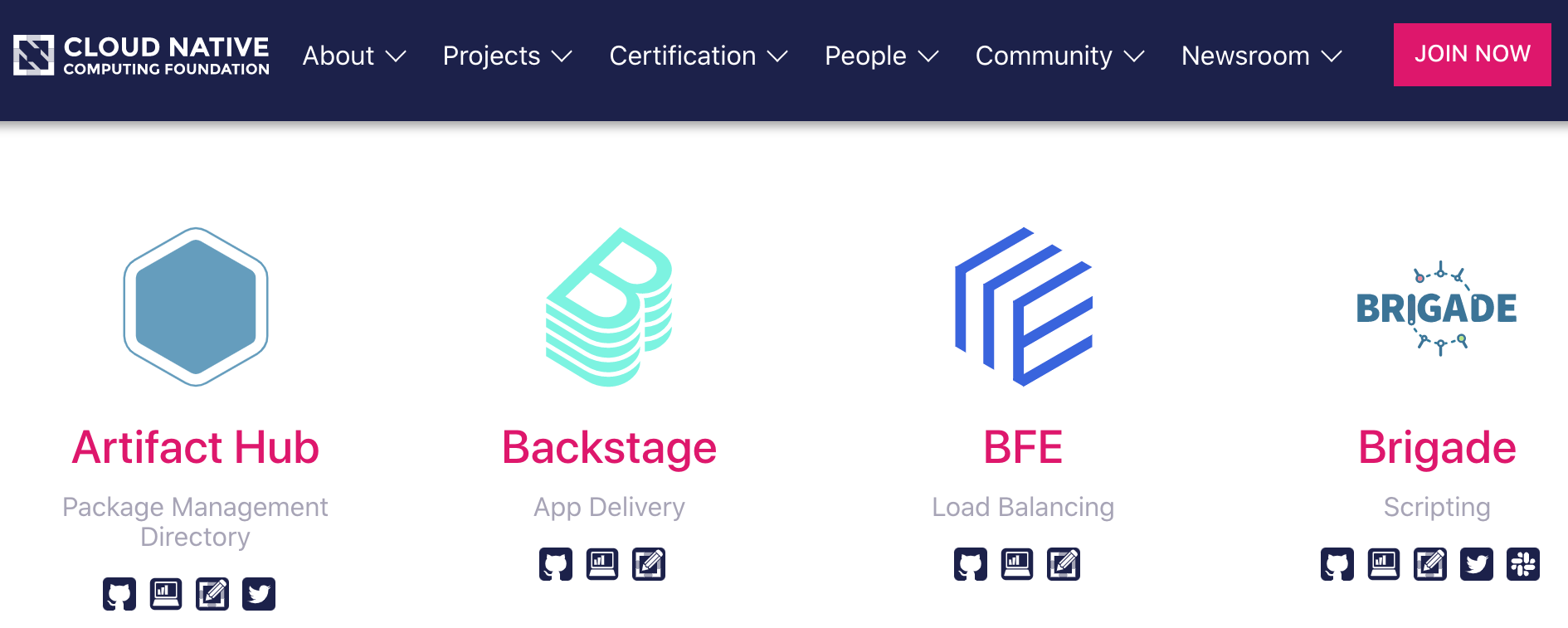Open Brigade Twitter icon
This screenshot has width=1568, height=628.
click(x=1477, y=564)
